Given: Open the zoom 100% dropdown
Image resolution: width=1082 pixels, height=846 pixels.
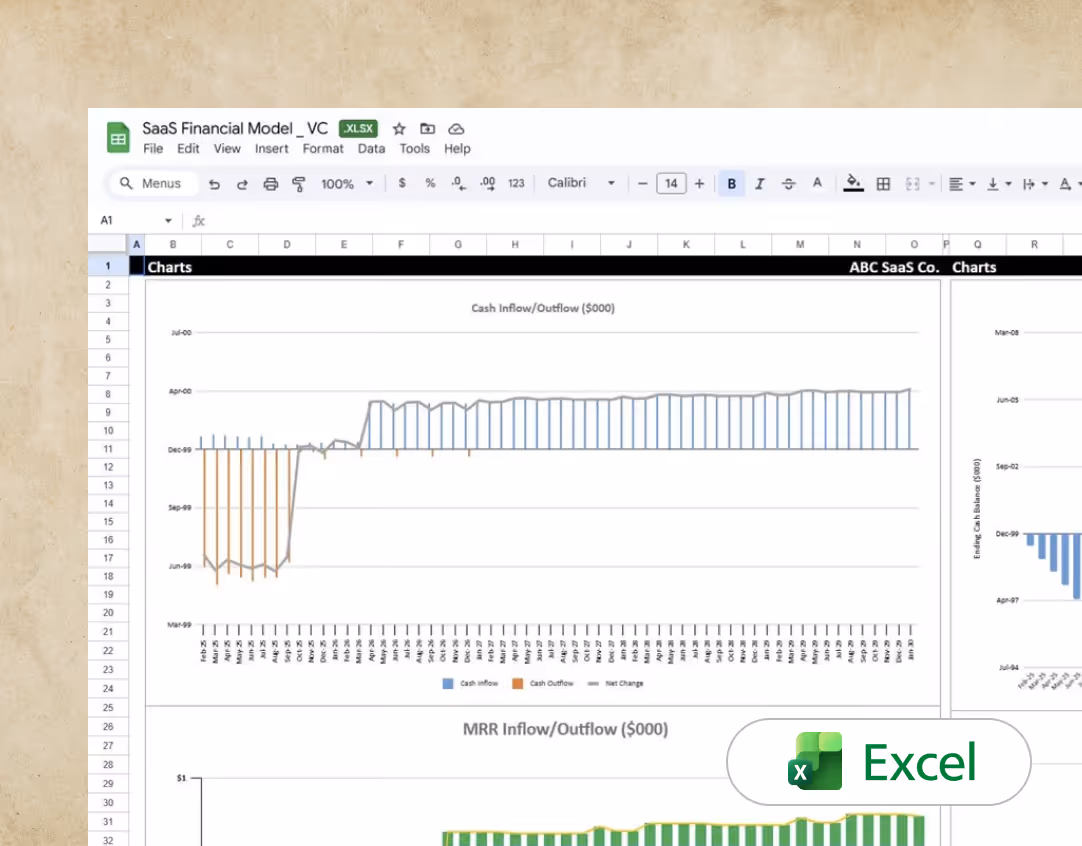Looking at the screenshot, I should coord(347,184).
